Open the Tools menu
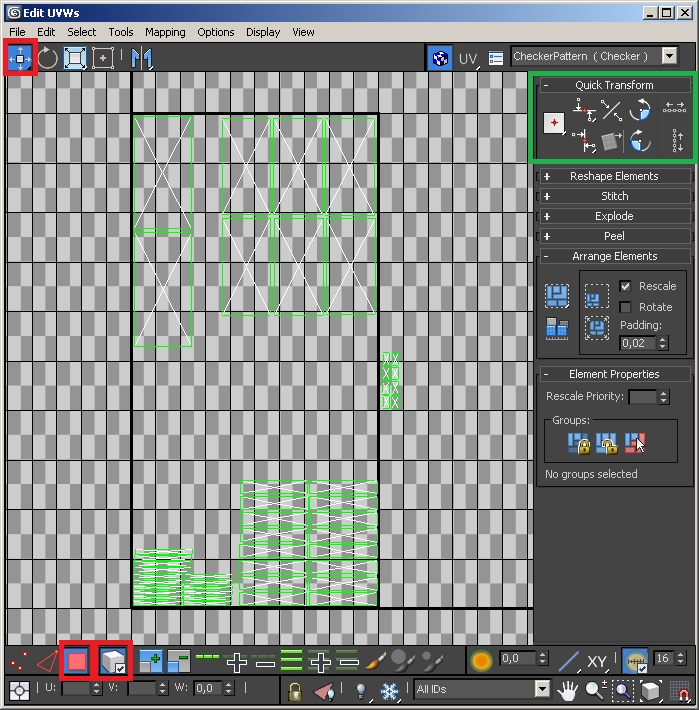Image resolution: width=699 pixels, height=710 pixels. 121,32
